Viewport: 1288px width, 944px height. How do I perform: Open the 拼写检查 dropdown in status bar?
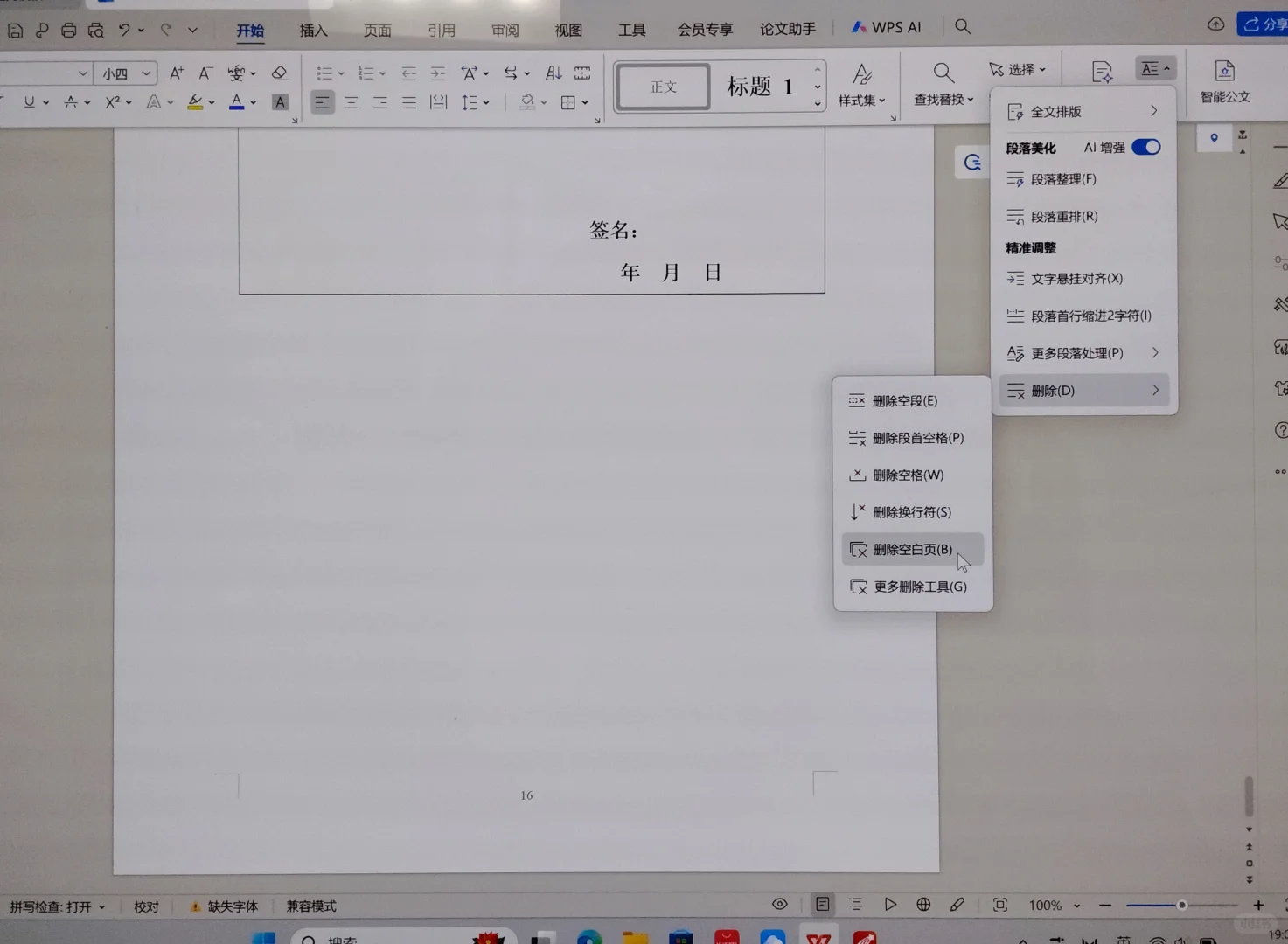click(58, 906)
